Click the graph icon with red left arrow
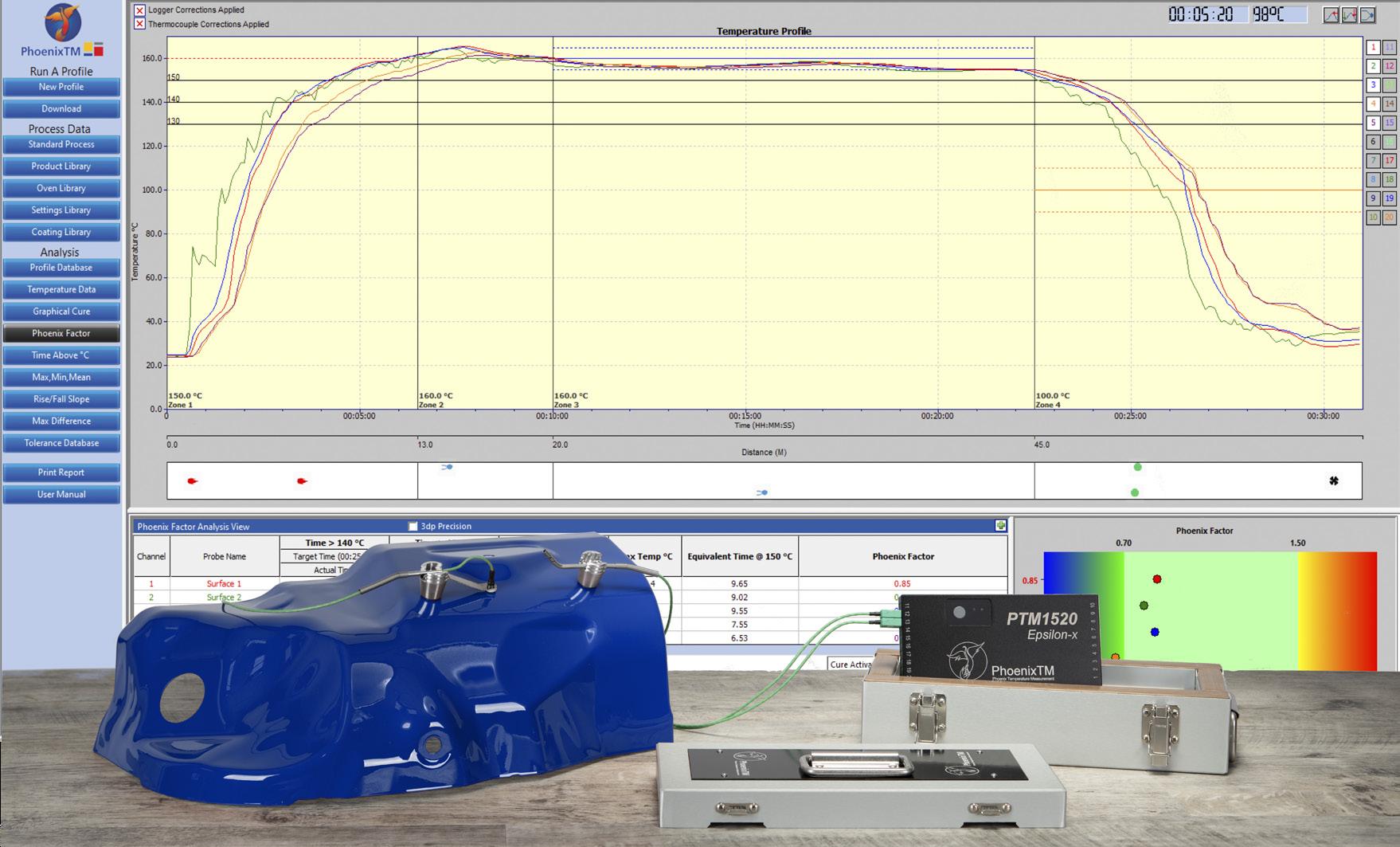 pyautogui.click(x=1331, y=15)
